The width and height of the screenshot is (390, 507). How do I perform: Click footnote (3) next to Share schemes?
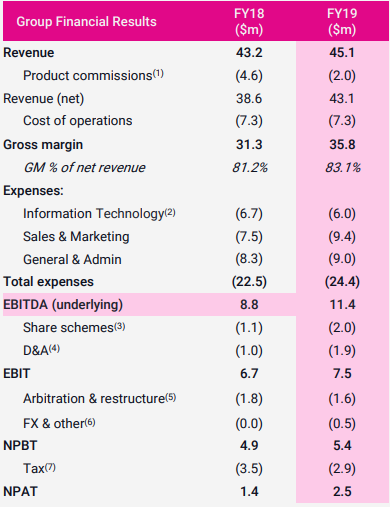120,326
